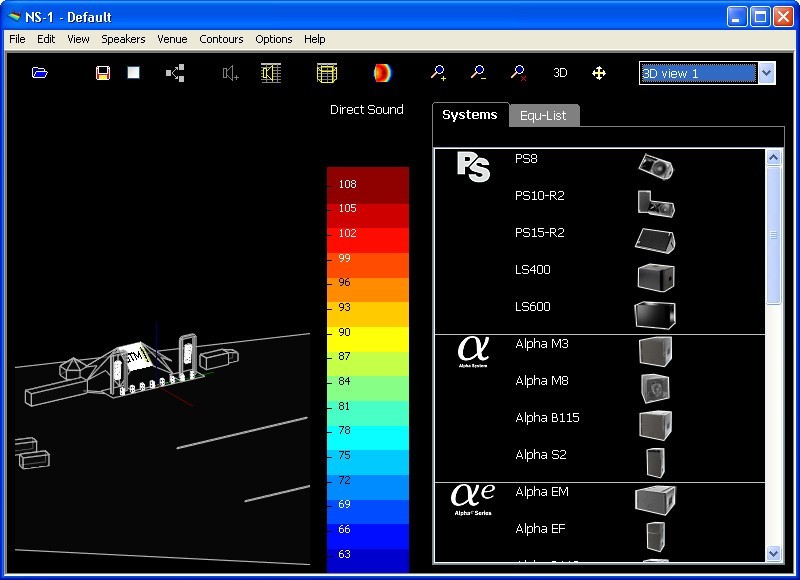Viewport: 800px width, 580px height.
Task: Click the colored contour map icon
Action: 382,73
